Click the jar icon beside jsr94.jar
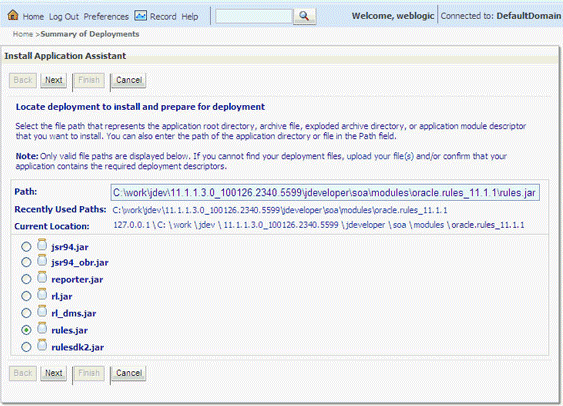 (x=42, y=245)
